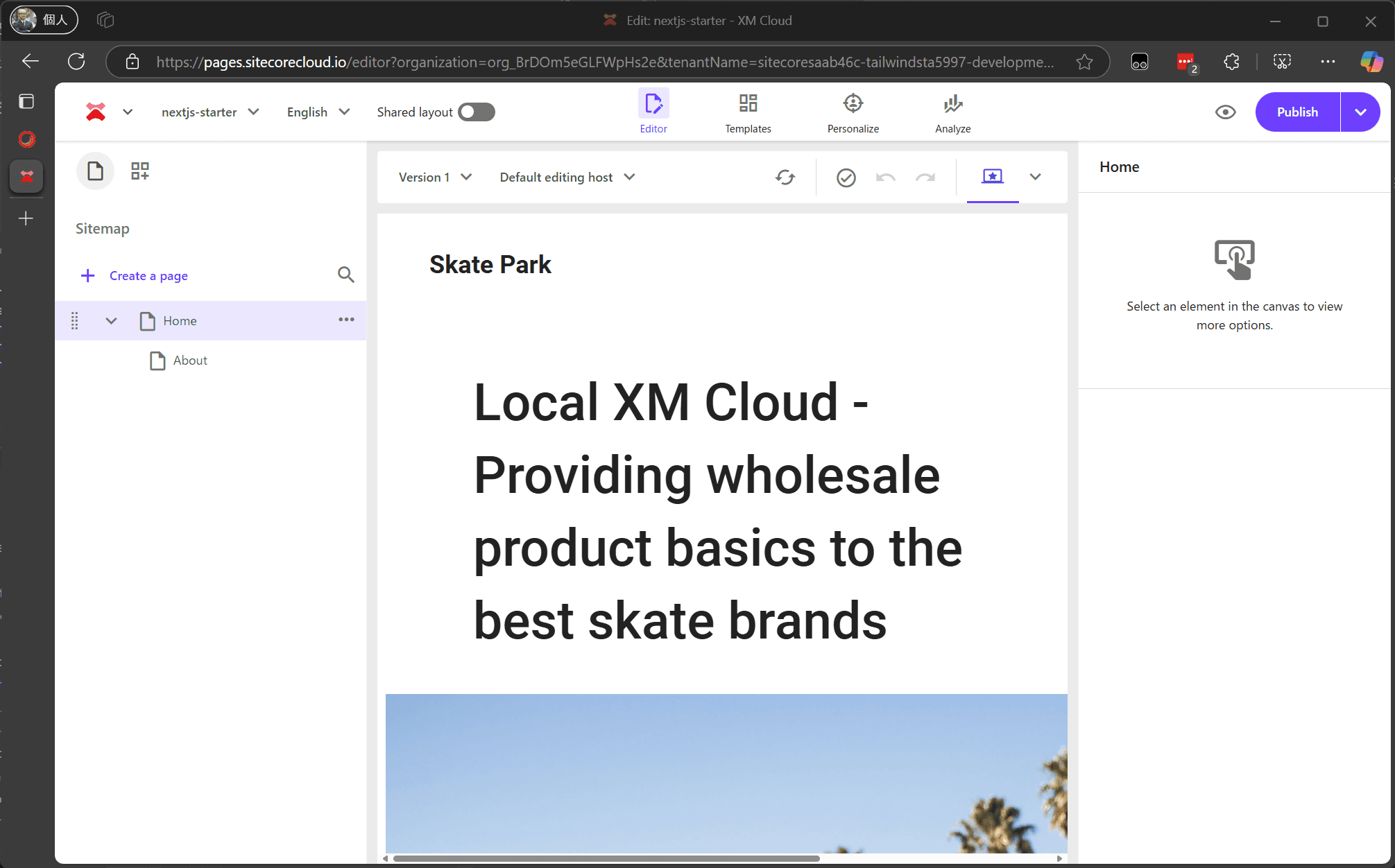Image resolution: width=1395 pixels, height=868 pixels.
Task: Toggle the Shared layout switch
Action: [x=477, y=112]
